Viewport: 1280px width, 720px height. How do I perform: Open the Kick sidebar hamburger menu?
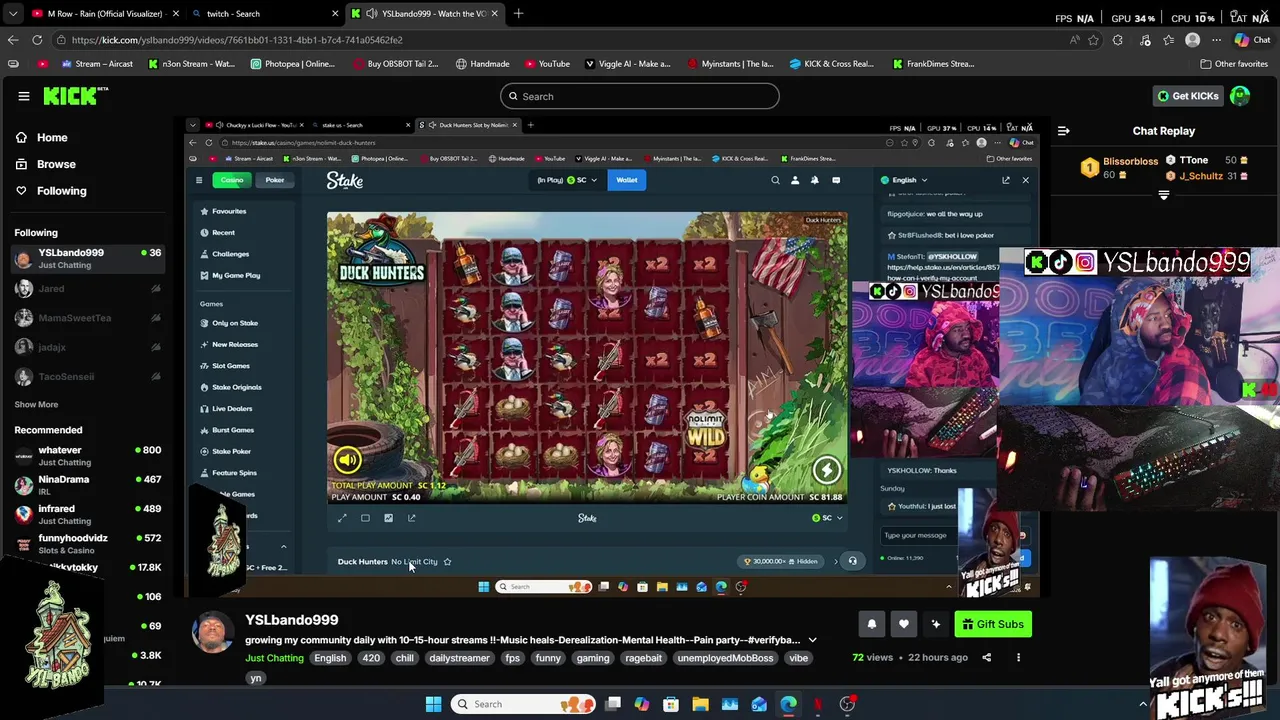24,96
